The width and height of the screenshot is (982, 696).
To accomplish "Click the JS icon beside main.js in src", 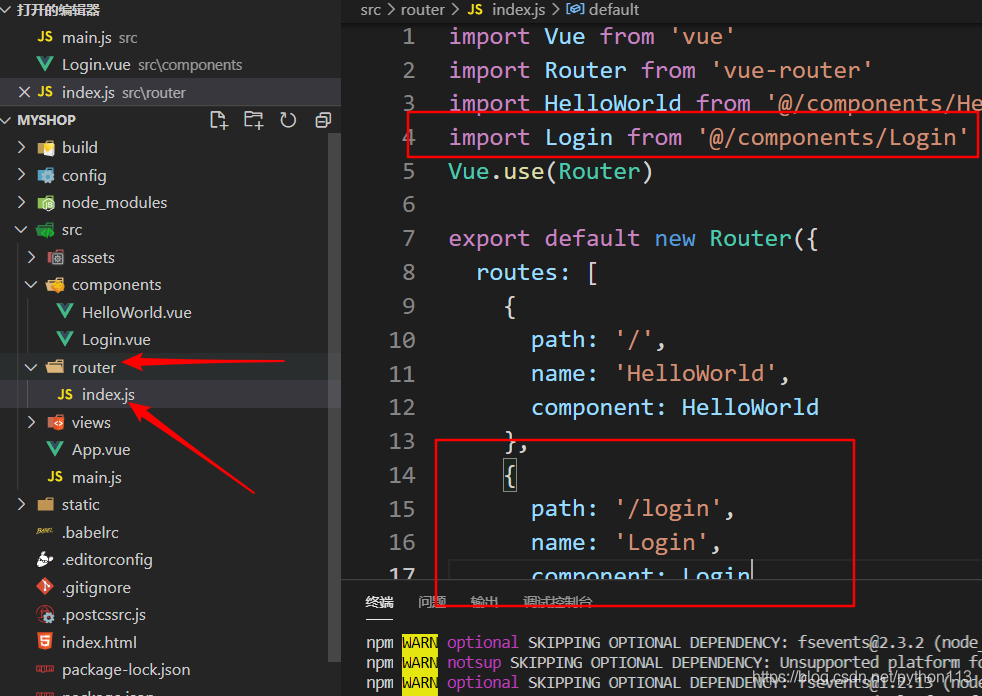I will tap(55, 477).
